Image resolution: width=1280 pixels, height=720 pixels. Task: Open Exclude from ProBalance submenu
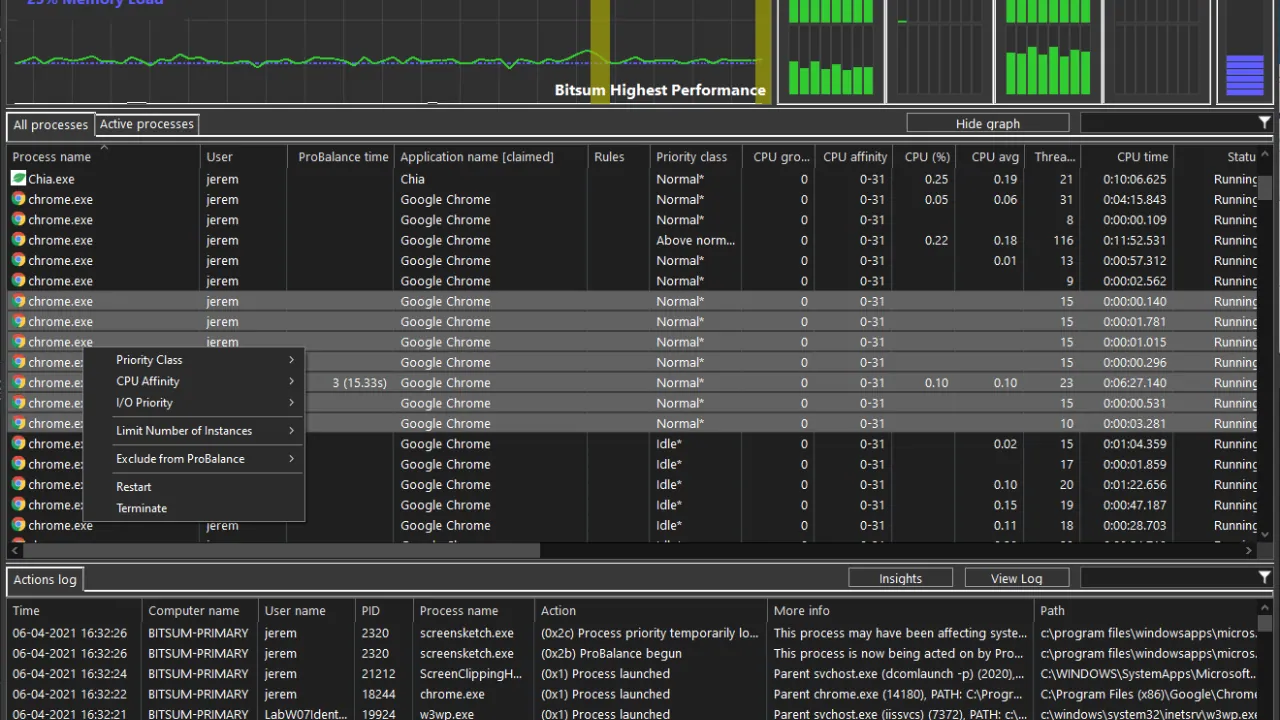194,459
